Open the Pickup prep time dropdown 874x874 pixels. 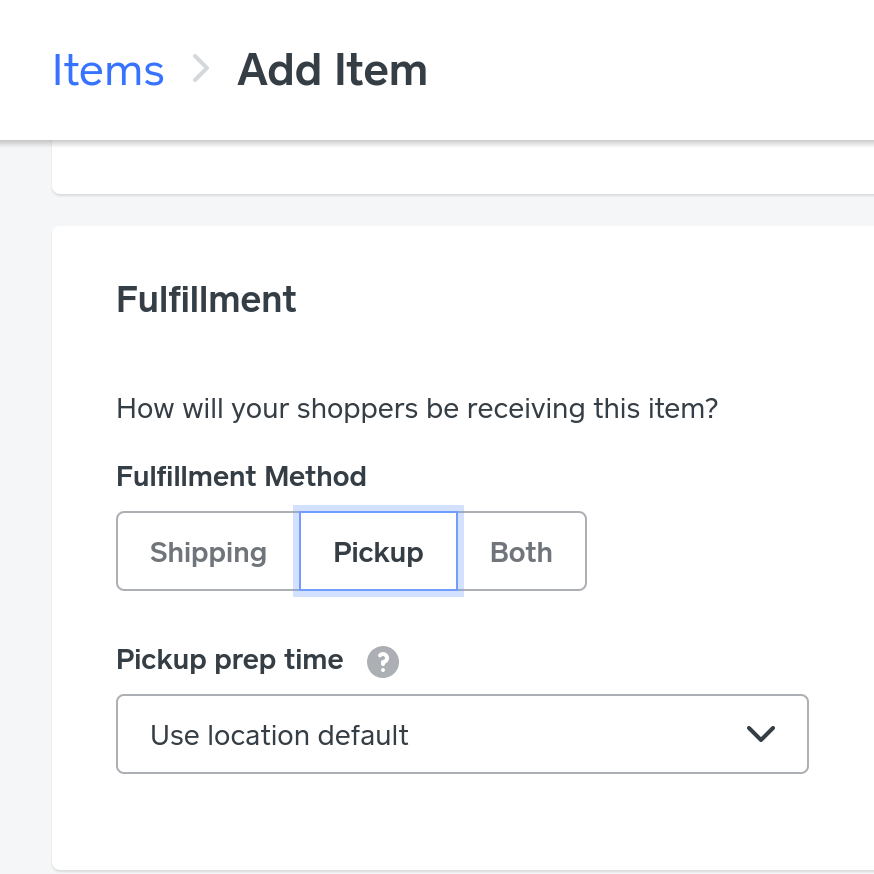tap(462, 734)
